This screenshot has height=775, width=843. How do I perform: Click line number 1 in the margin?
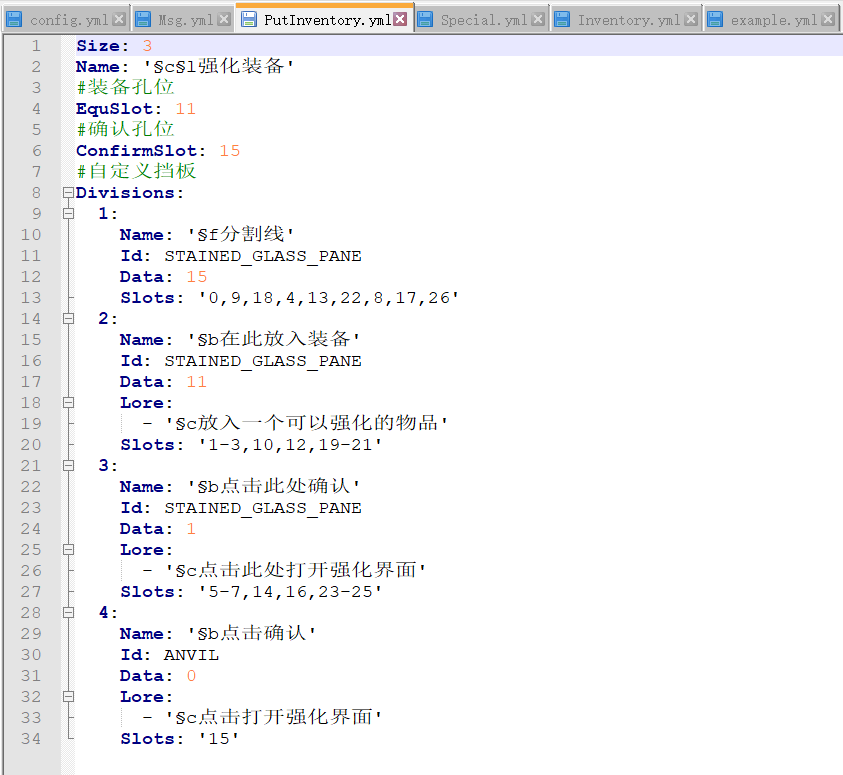[36, 46]
